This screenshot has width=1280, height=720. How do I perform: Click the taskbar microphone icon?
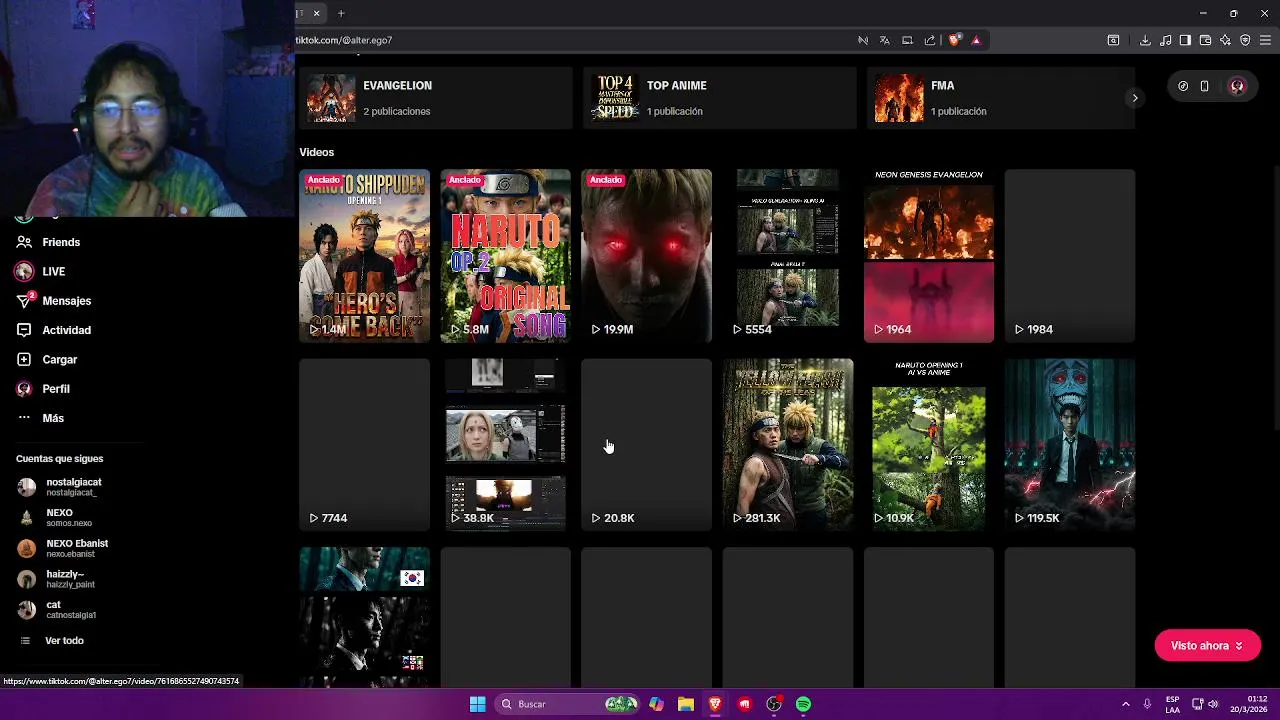click(x=1147, y=704)
